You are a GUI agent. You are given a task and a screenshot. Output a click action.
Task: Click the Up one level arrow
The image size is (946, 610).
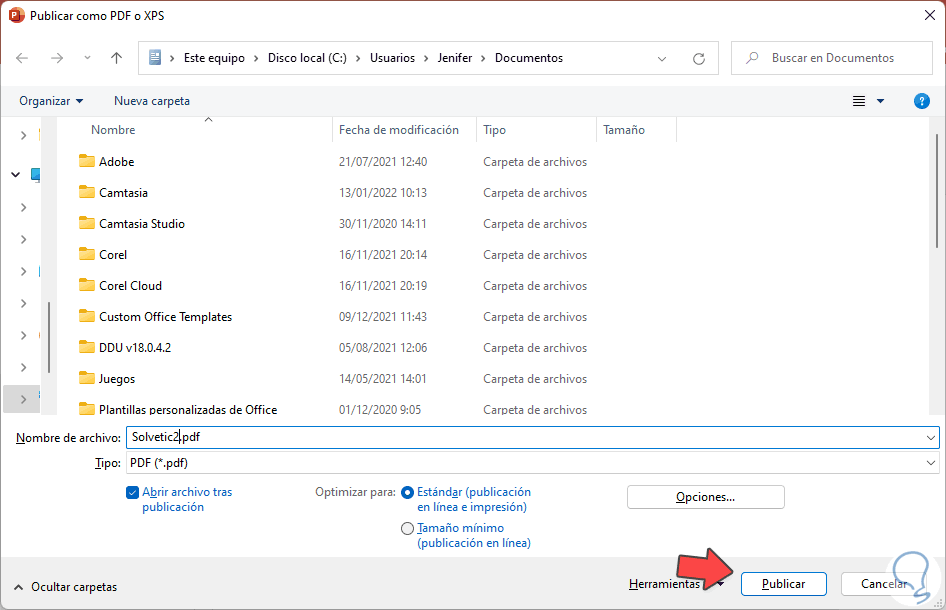coord(116,58)
